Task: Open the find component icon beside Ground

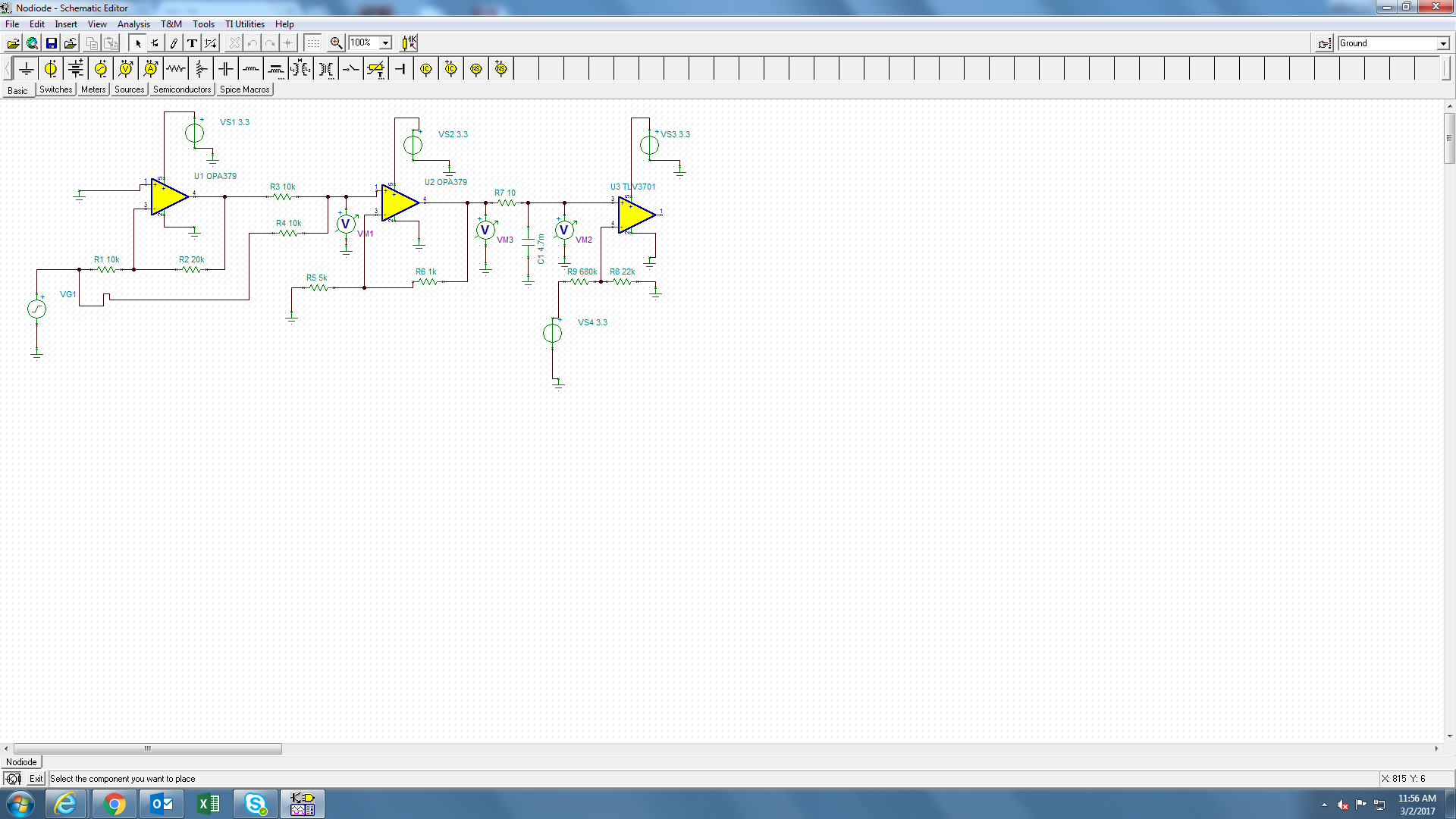Action: (1324, 44)
